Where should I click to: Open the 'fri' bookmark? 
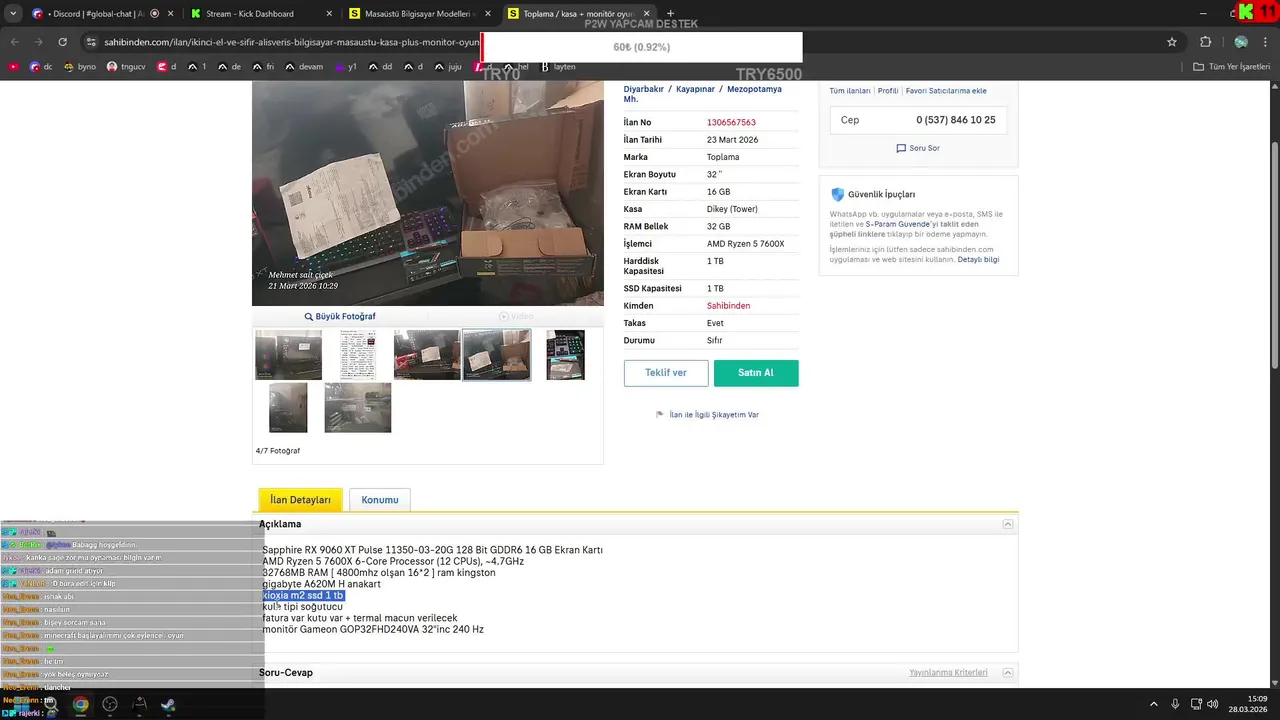[x=263, y=67]
